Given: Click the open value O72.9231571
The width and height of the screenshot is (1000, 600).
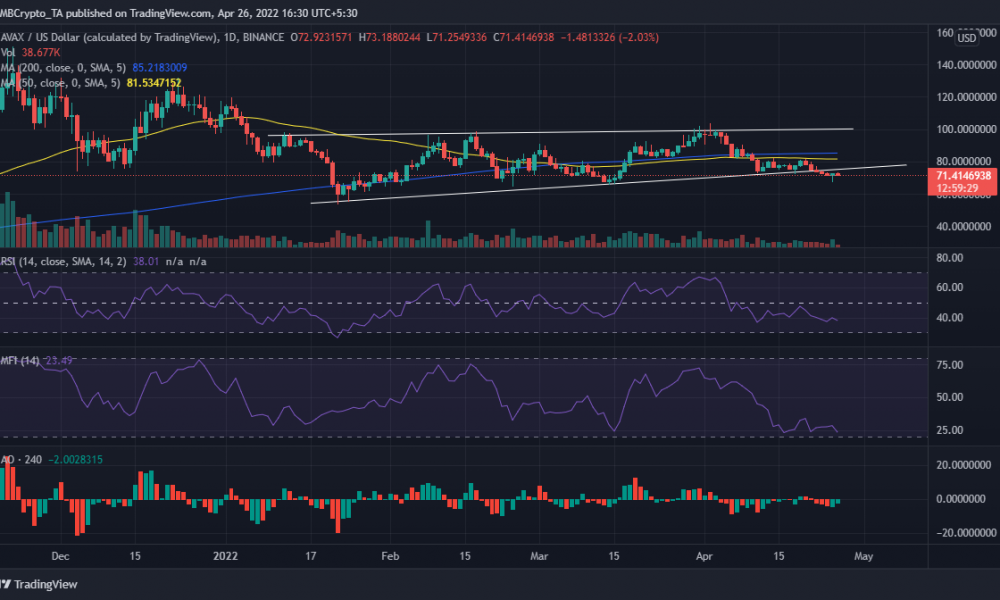Looking at the screenshot, I should (x=321, y=38).
